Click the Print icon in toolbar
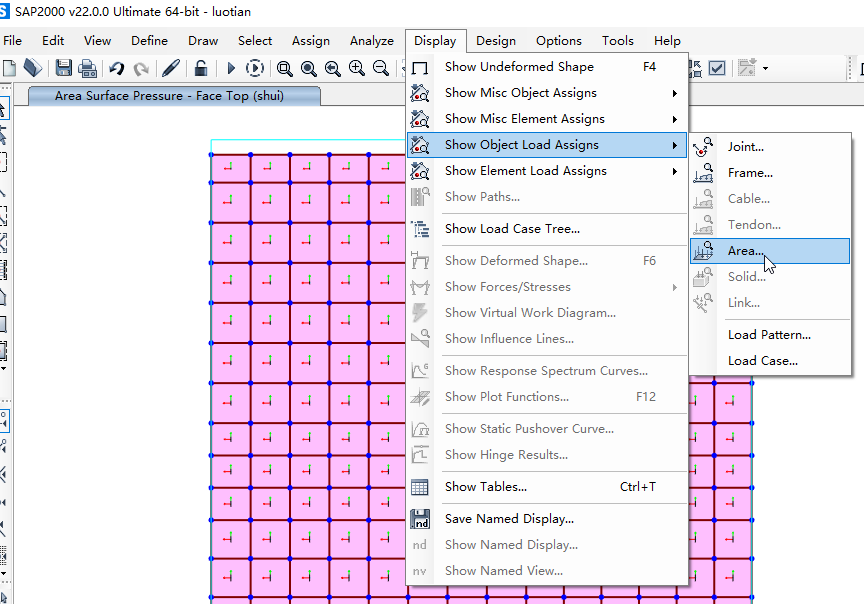864x604 pixels. (x=87, y=68)
